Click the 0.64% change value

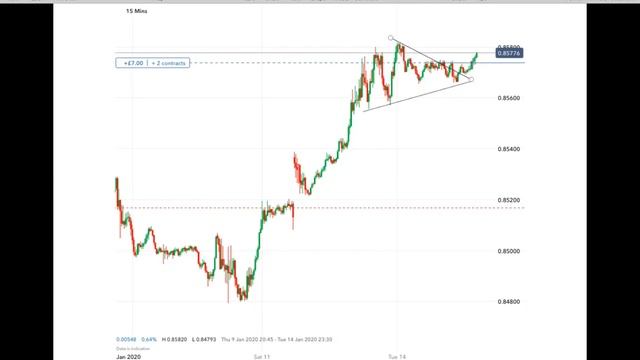149,339
